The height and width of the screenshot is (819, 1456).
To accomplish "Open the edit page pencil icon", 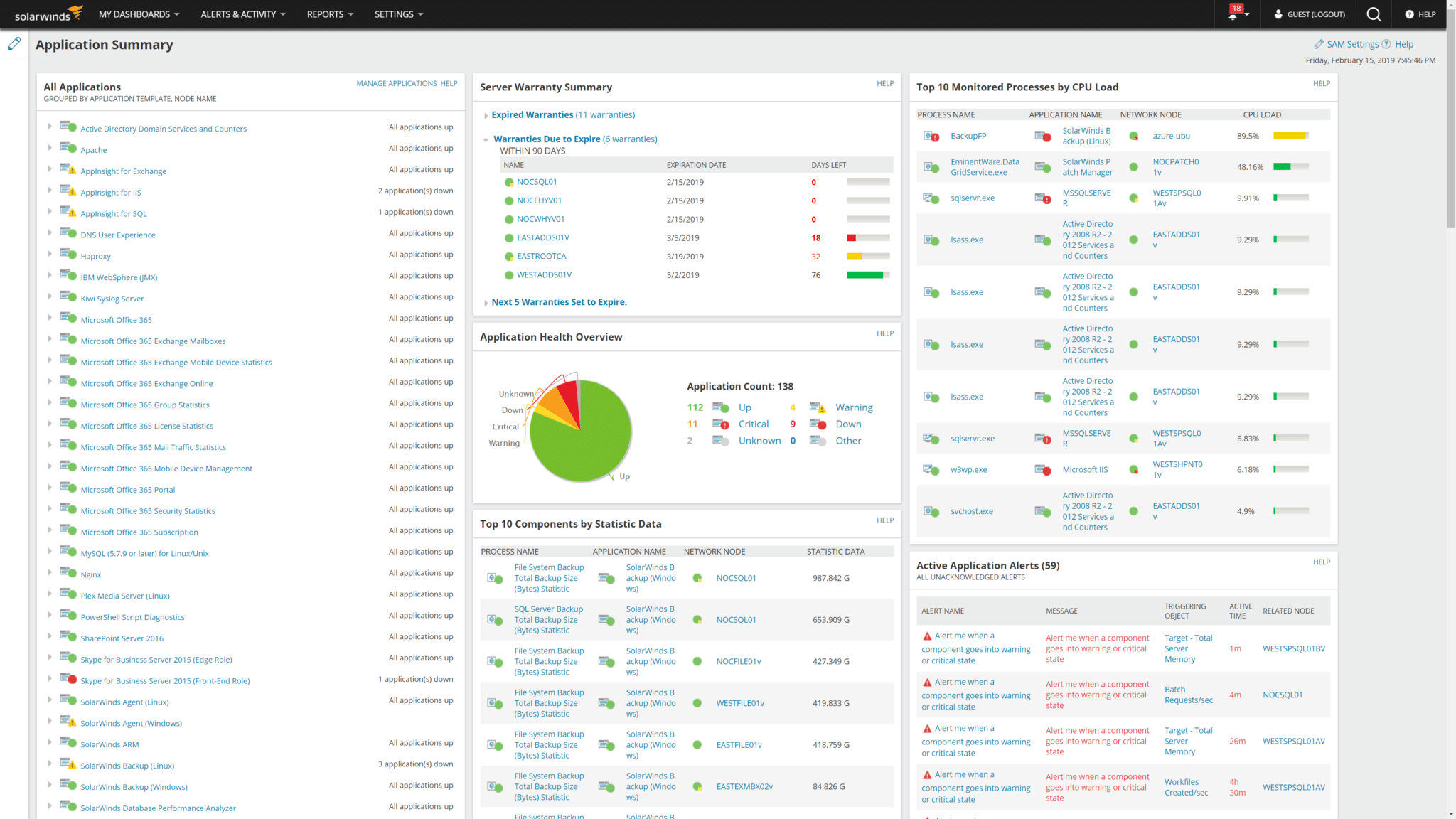I will (x=14, y=43).
